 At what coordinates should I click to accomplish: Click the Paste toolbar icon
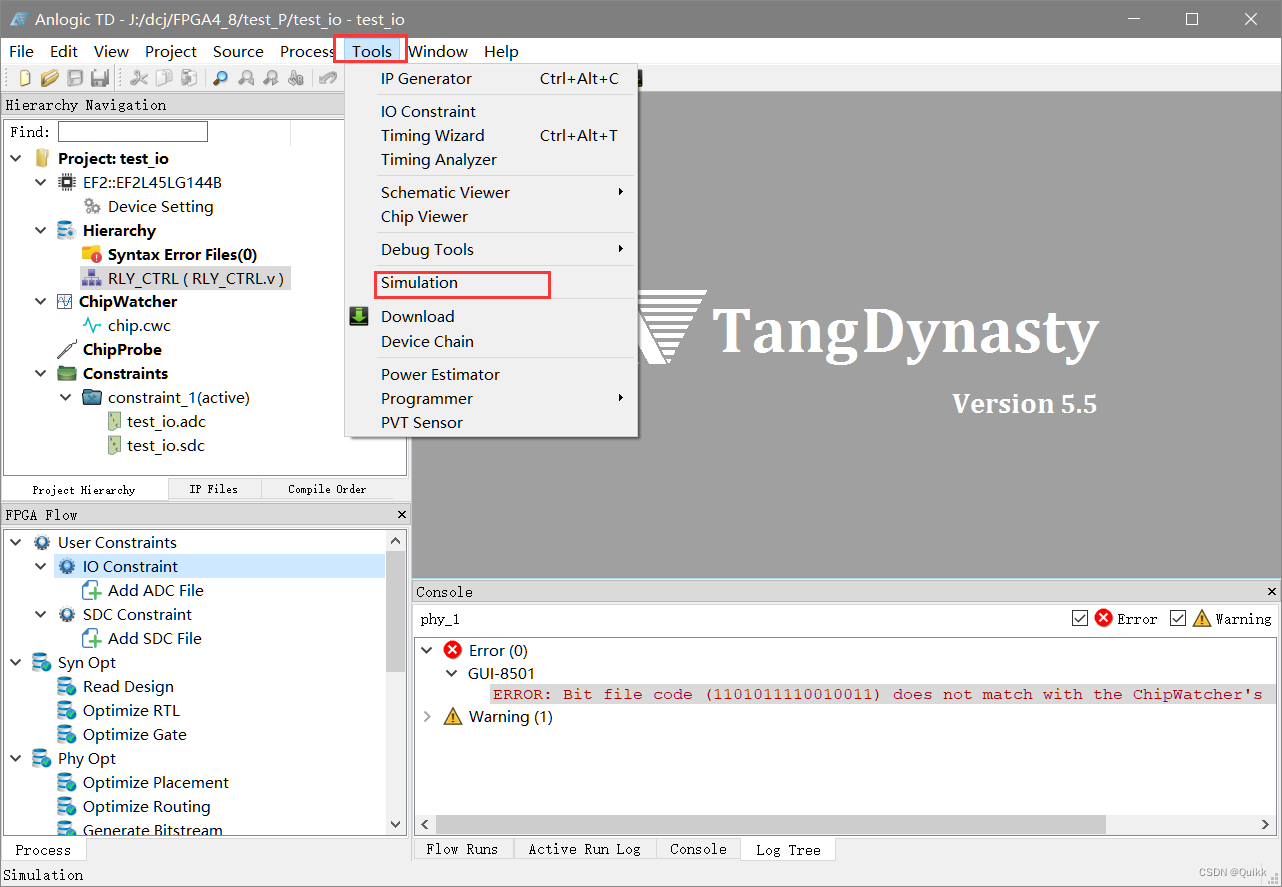[189, 78]
